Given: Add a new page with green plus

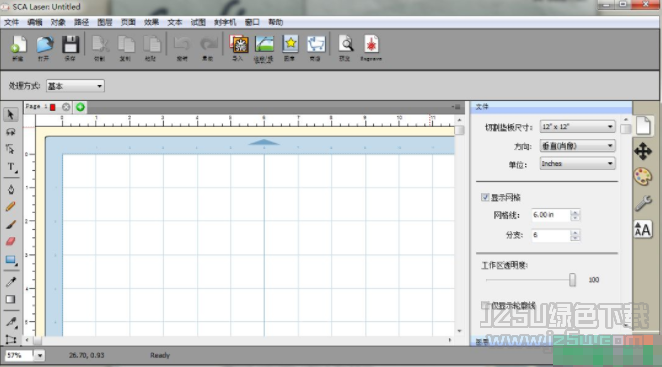Looking at the screenshot, I should click(x=80, y=107).
